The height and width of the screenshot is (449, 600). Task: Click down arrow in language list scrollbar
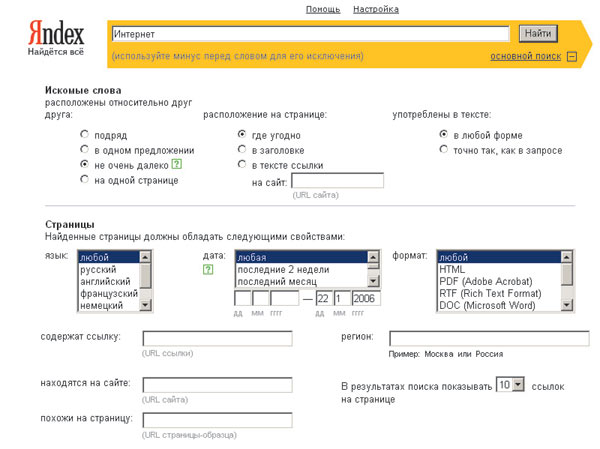[x=145, y=306]
